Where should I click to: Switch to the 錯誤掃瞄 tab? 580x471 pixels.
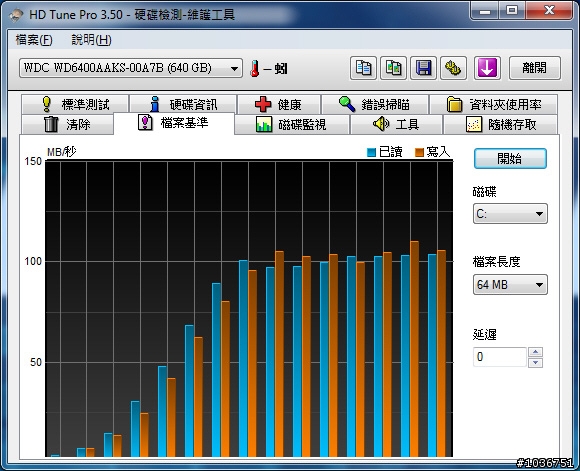(375, 104)
